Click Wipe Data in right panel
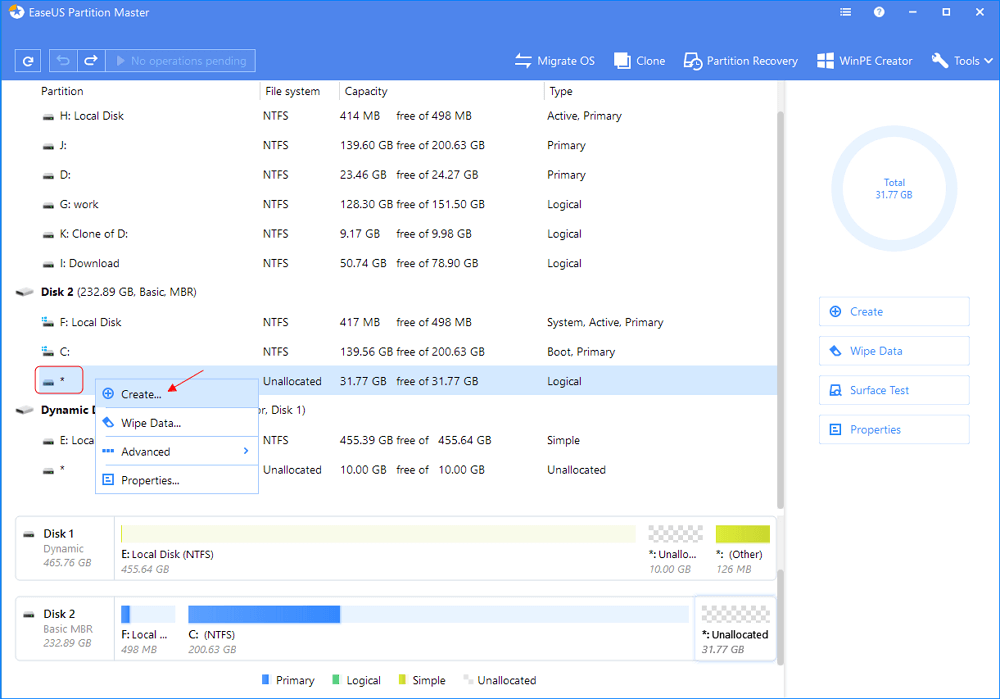Screen dimensions: 1000x699 click(x=894, y=351)
